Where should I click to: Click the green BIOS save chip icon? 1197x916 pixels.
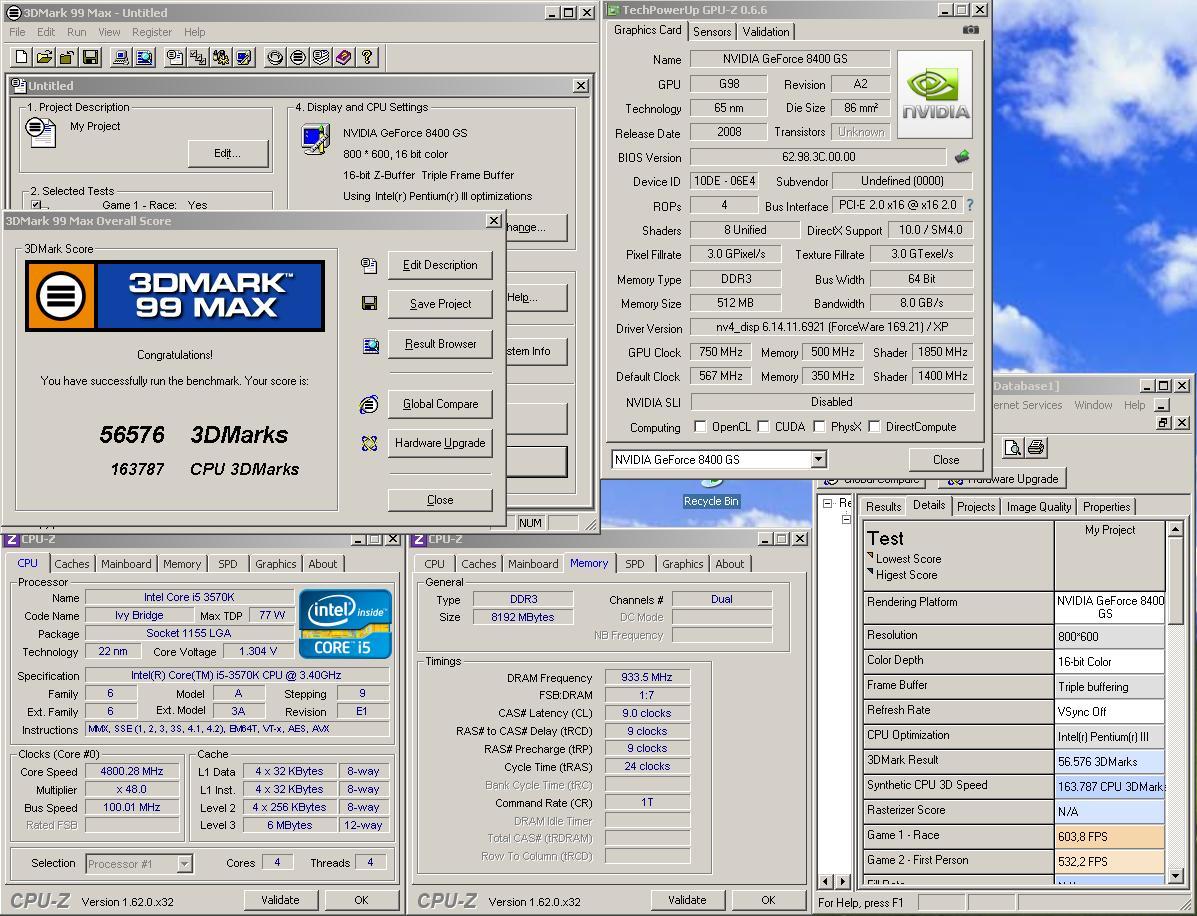[x=962, y=156]
